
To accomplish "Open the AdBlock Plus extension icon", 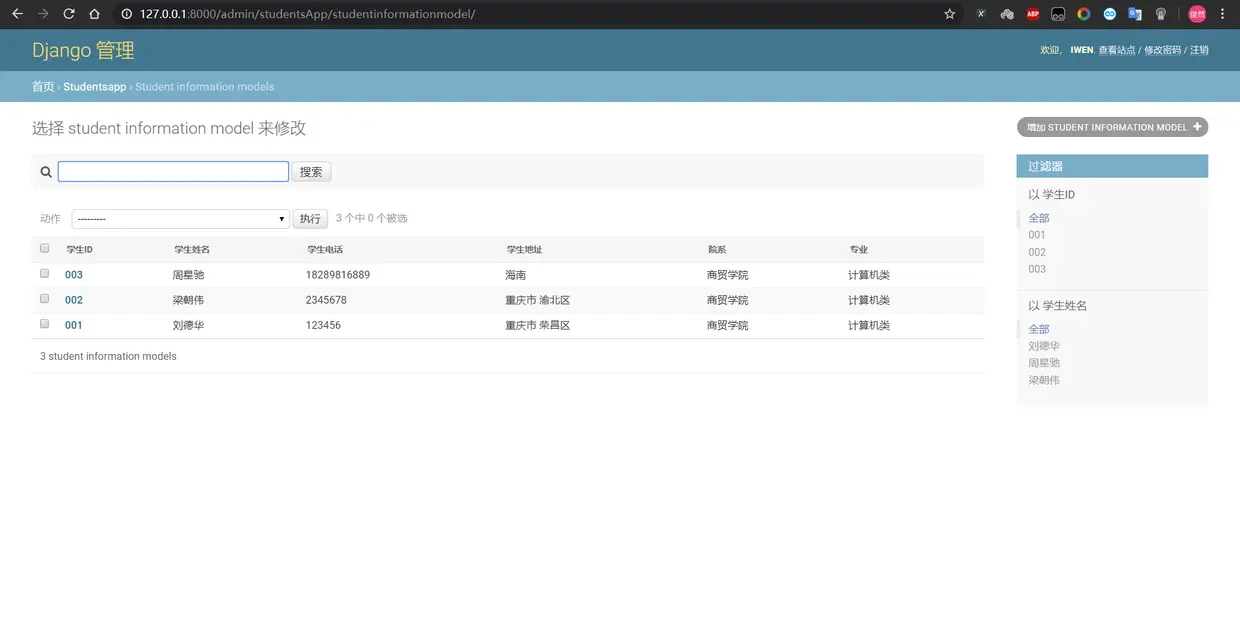I will tap(1033, 14).
